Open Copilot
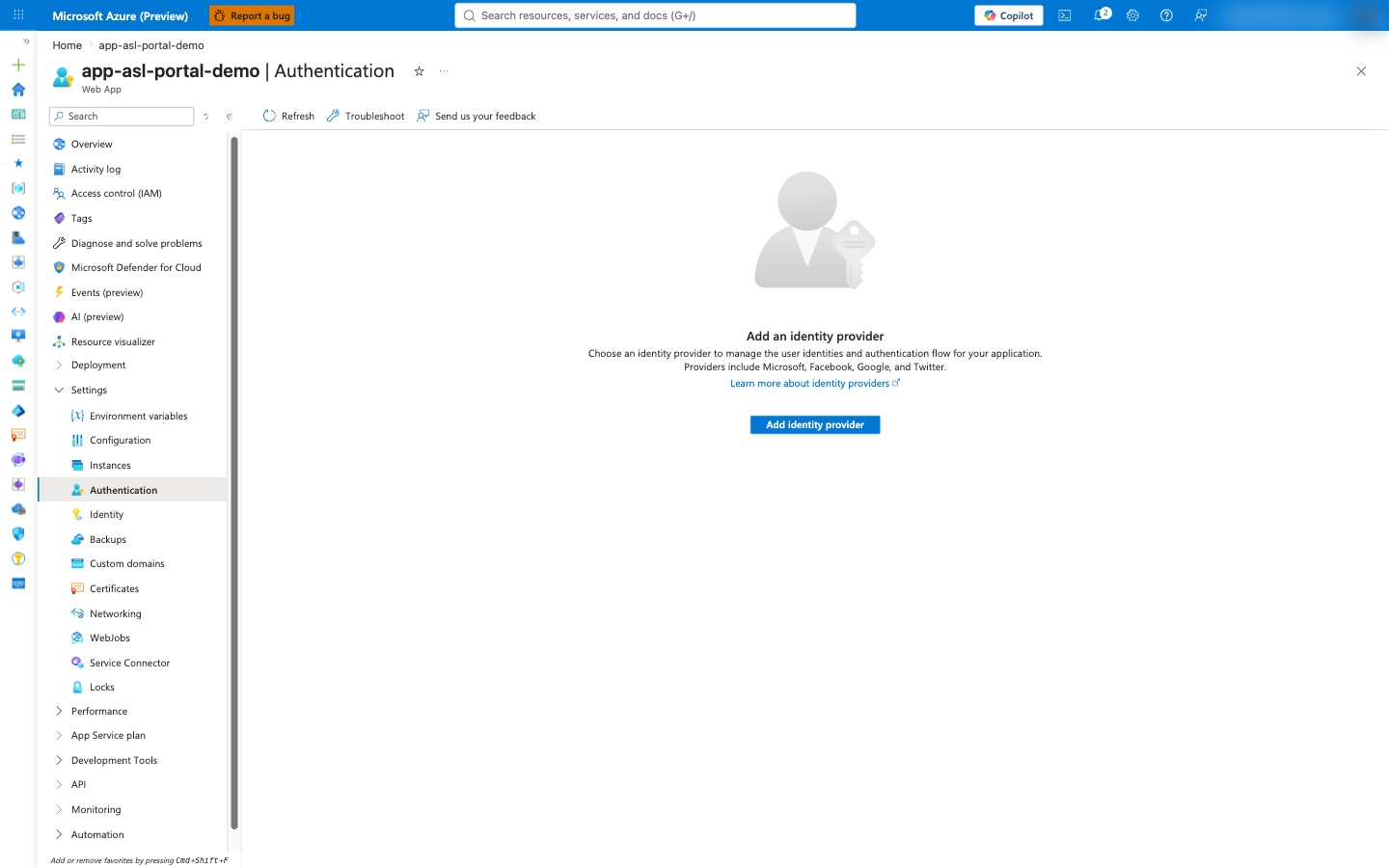Viewport: 1389px width, 868px height. coord(1009,15)
